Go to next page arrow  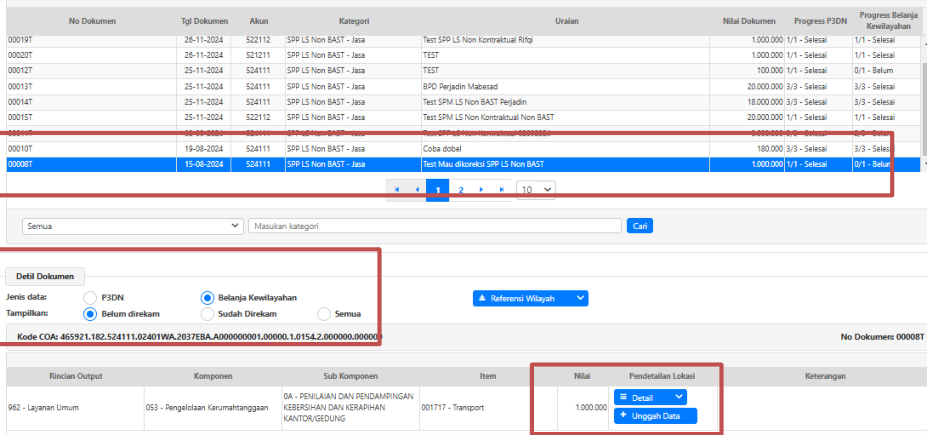tap(481, 189)
